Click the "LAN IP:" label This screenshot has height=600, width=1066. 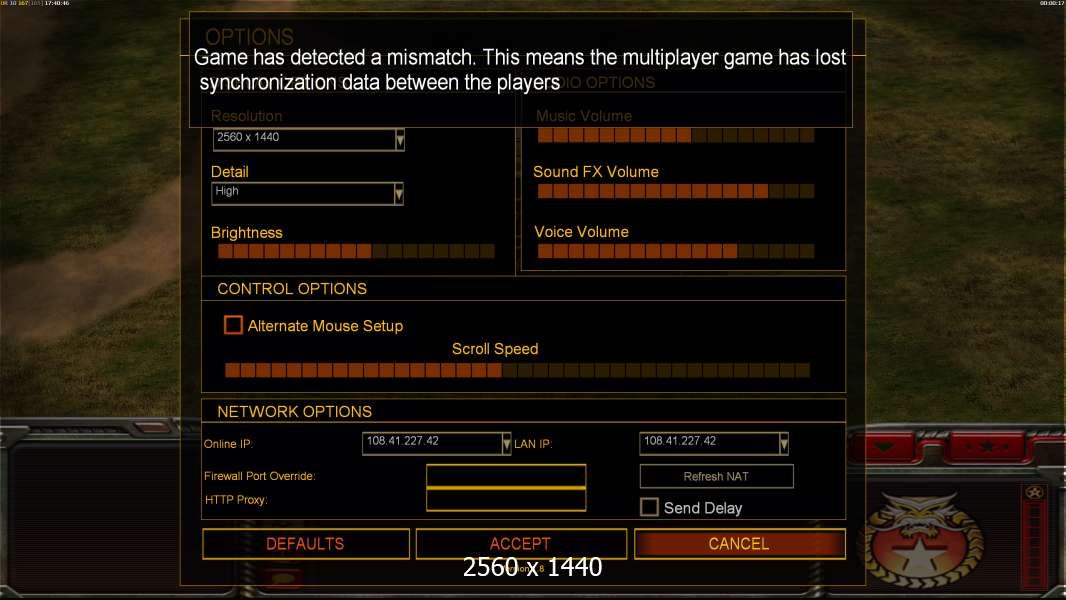point(533,444)
